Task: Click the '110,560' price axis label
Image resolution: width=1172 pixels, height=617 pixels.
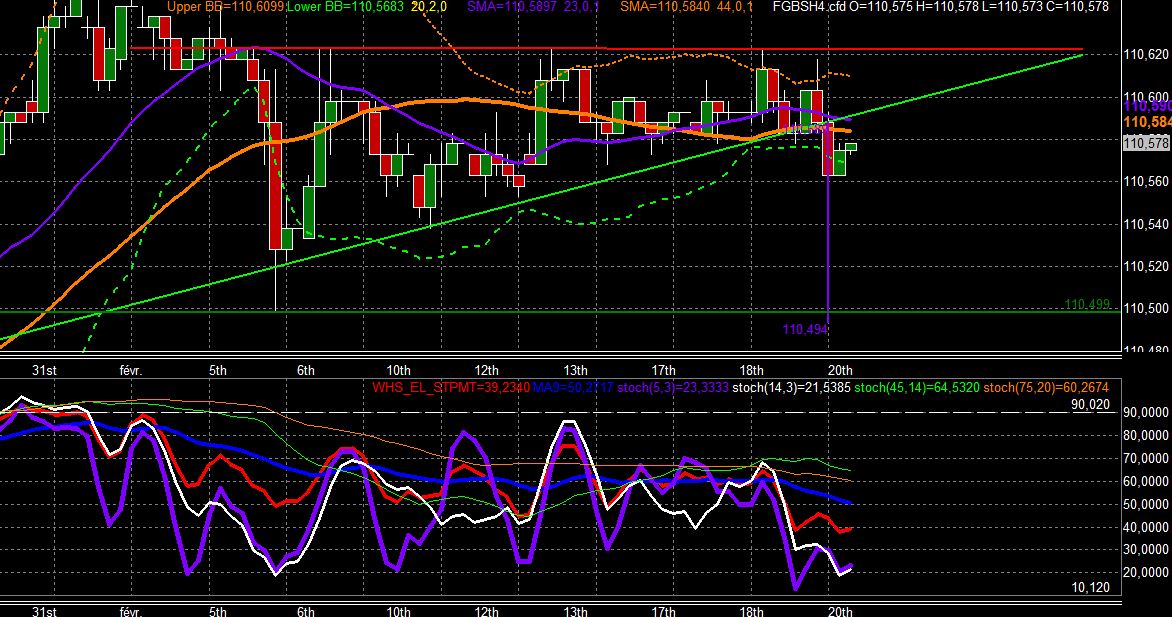Action: 1147,181
